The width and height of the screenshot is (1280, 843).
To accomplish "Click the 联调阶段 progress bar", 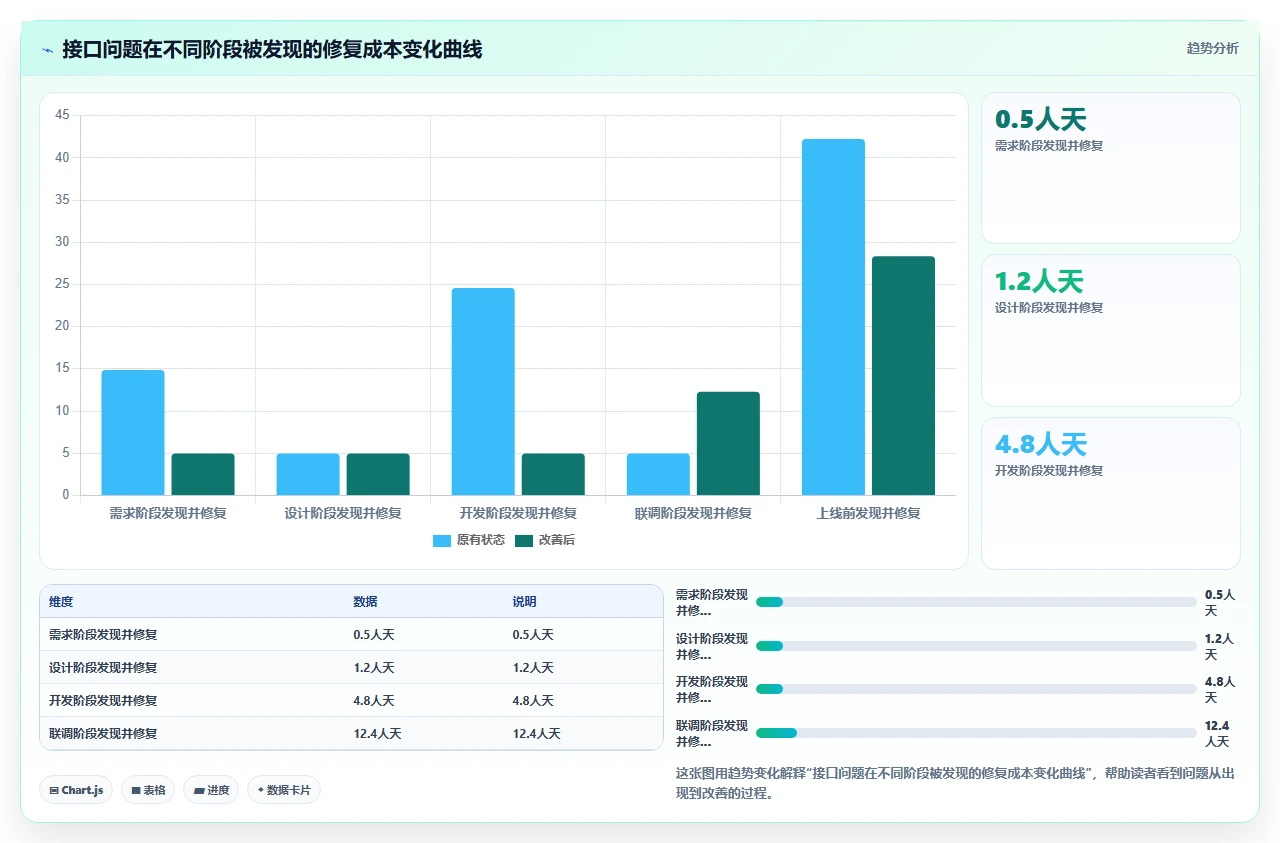I will (976, 733).
